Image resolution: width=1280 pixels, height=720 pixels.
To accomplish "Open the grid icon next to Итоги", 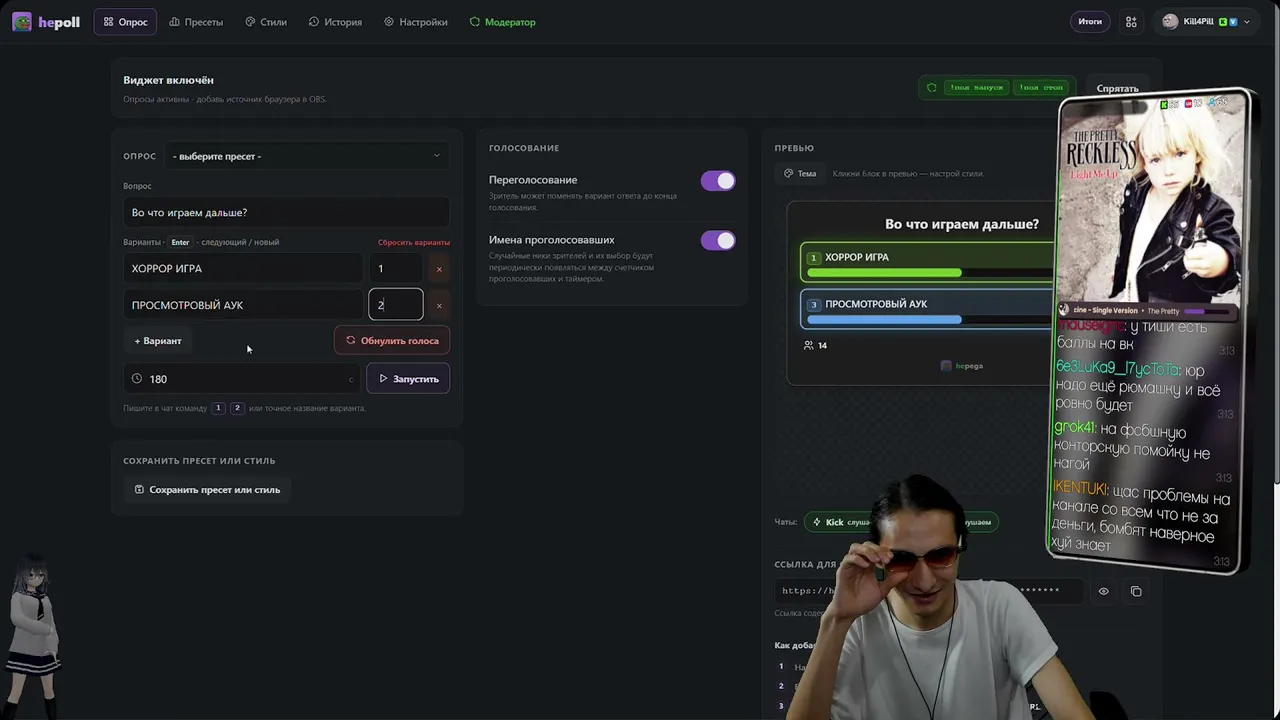I will 1131,22.
